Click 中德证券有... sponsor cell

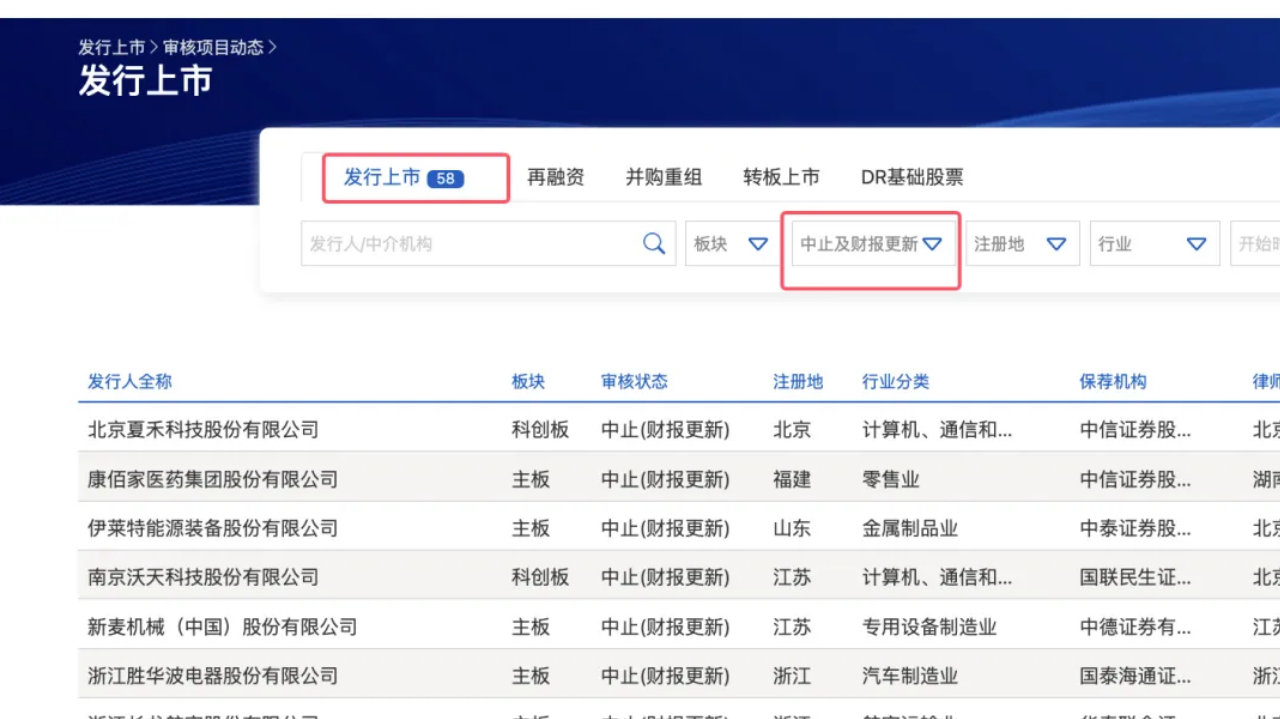point(1136,627)
